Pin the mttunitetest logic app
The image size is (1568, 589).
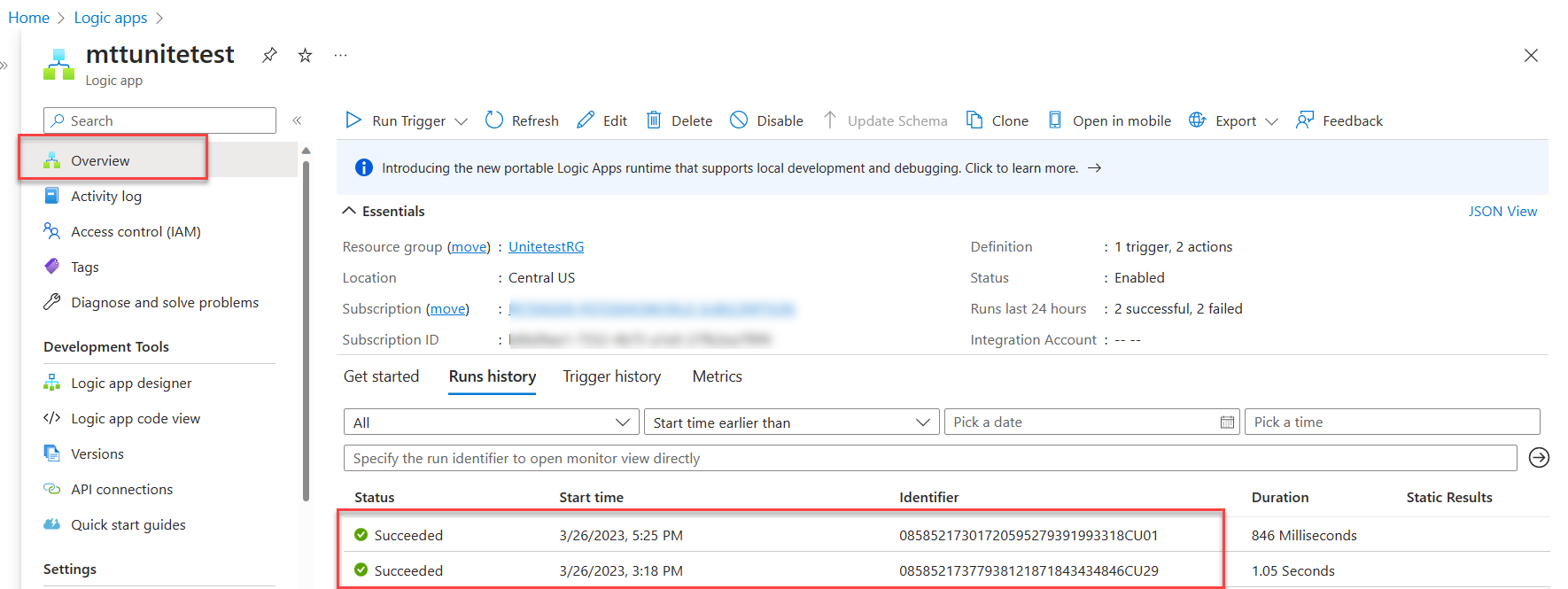269,55
